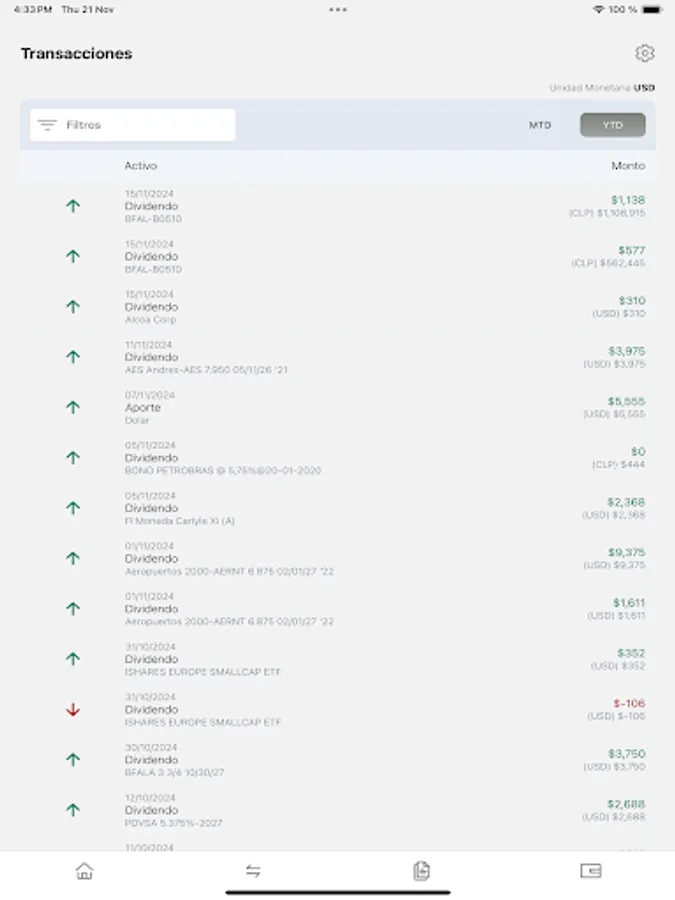Open the active transactions tab in bottom bar
This screenshot has height=900, width=675.
pyautogui.click(x=422, y=871)
